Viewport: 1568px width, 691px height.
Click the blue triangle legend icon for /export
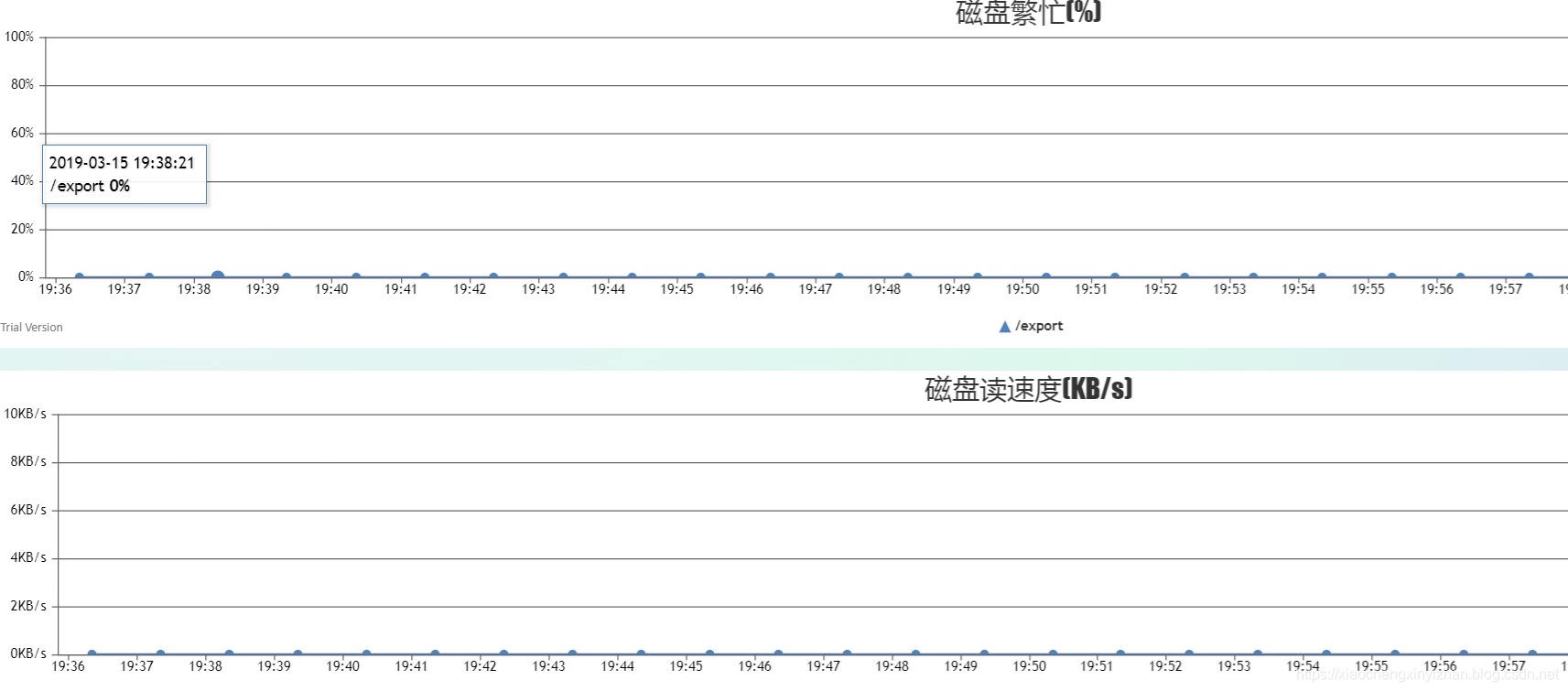[1004, 327]
